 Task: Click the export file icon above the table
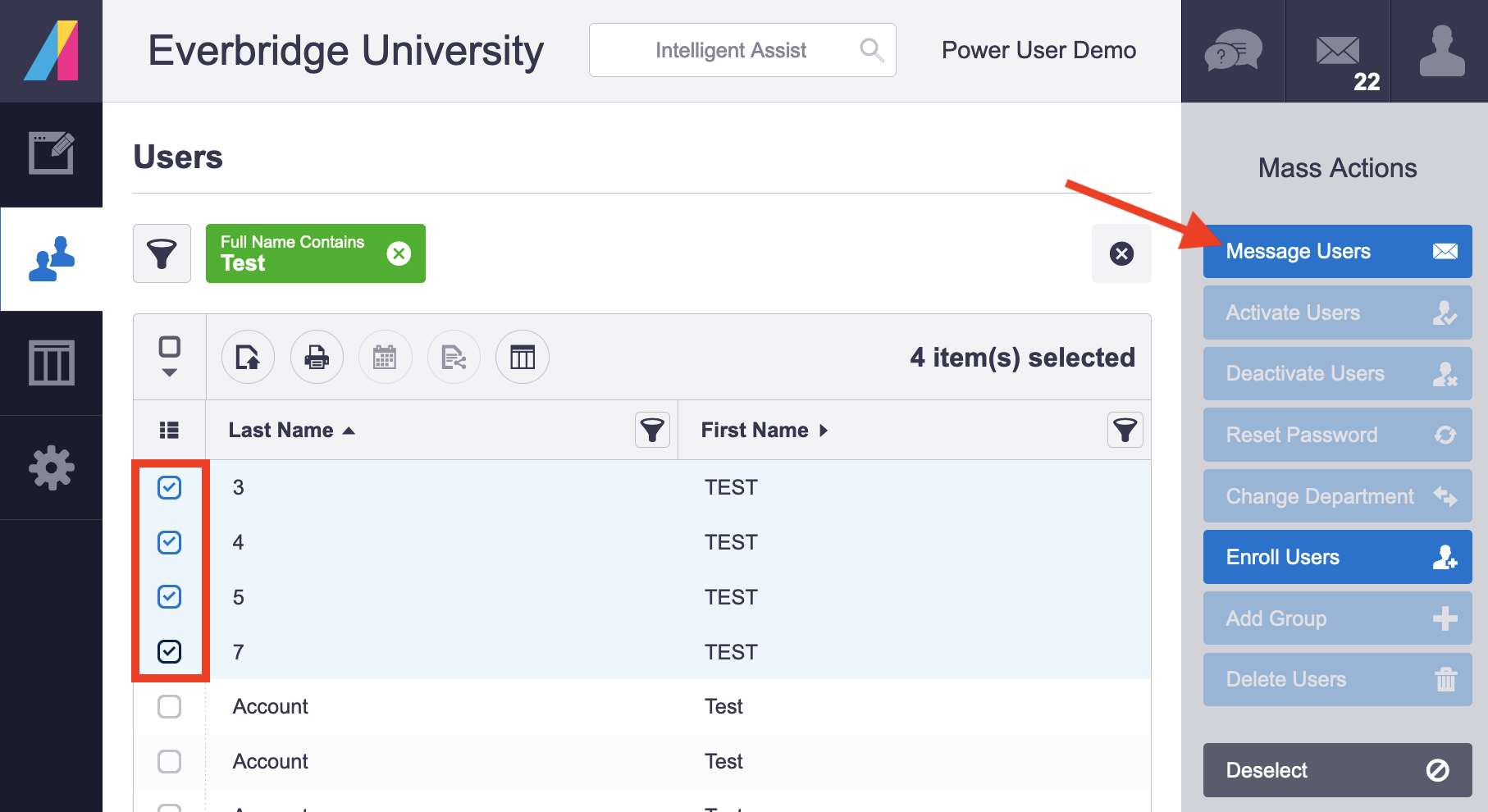pos(248,357)
